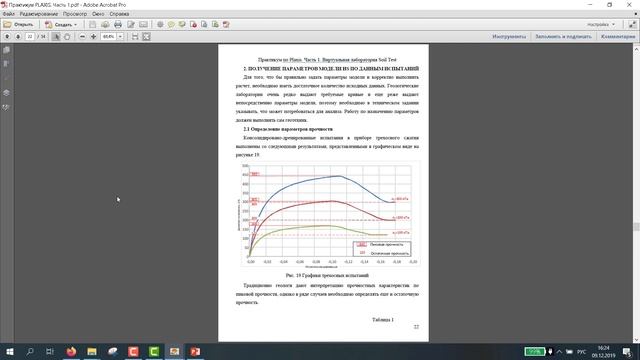
Task: Go to previous page arrow
Action: pyautogui.click(x=7, y=37)
